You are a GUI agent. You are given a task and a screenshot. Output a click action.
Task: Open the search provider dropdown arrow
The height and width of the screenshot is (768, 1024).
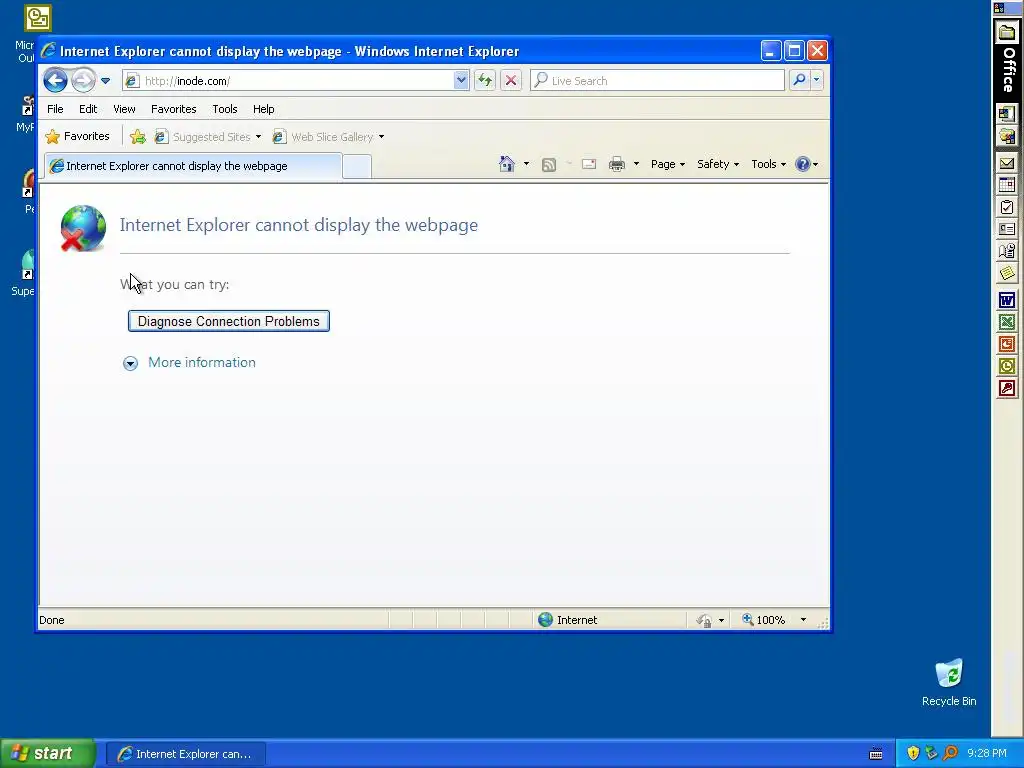point(816,80)
